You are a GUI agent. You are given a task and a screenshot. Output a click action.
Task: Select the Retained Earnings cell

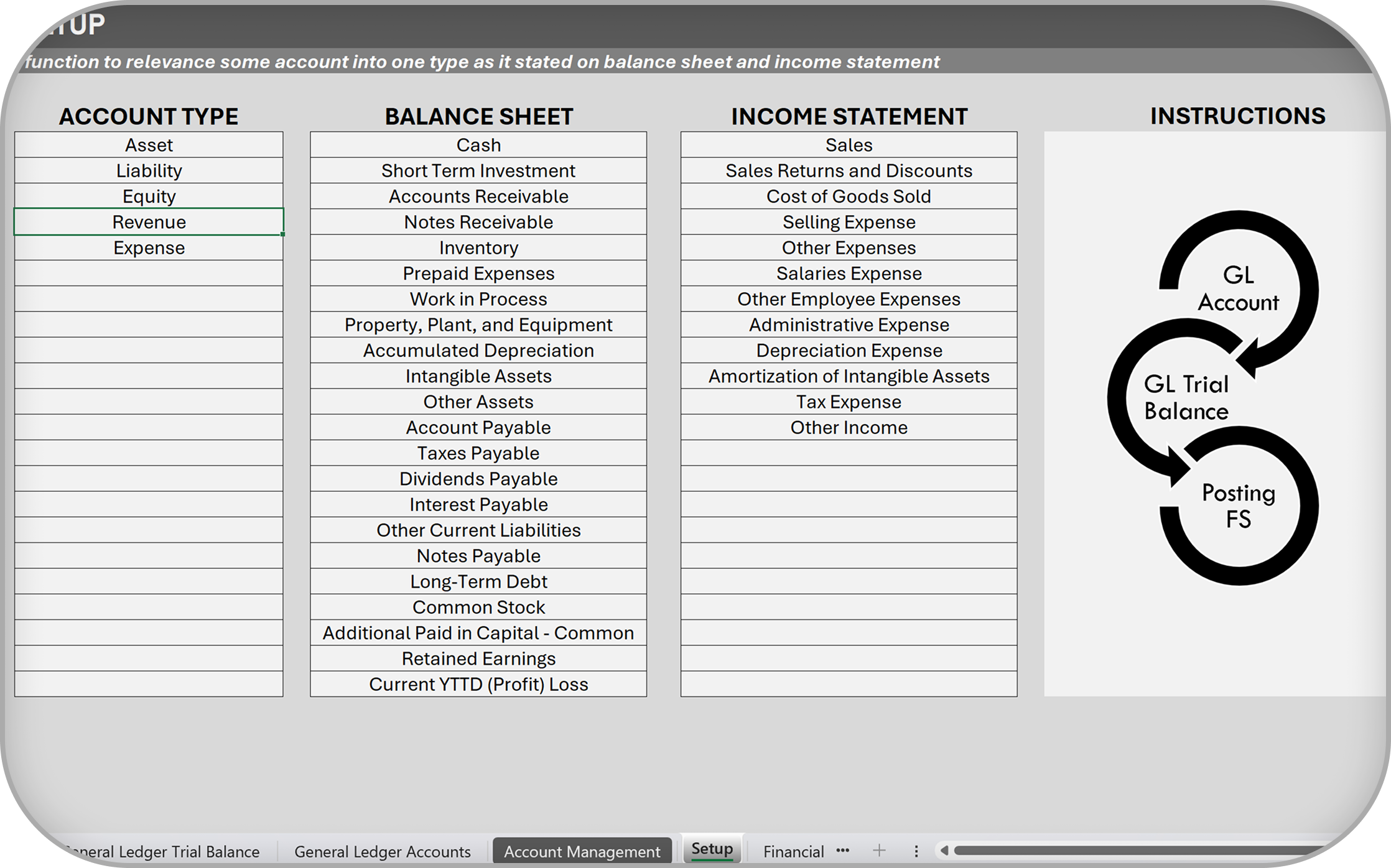coord(478,658)
